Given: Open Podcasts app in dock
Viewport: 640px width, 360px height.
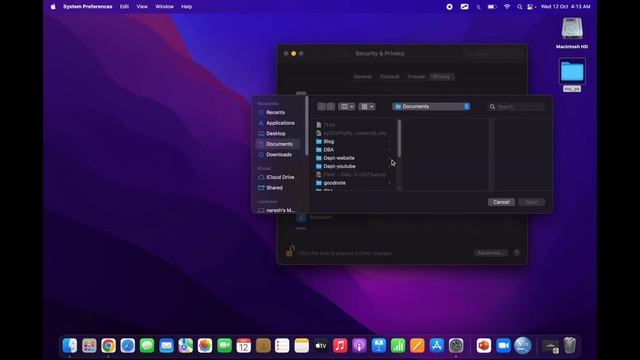Looking at the screenshot, I should pos(359,346).
